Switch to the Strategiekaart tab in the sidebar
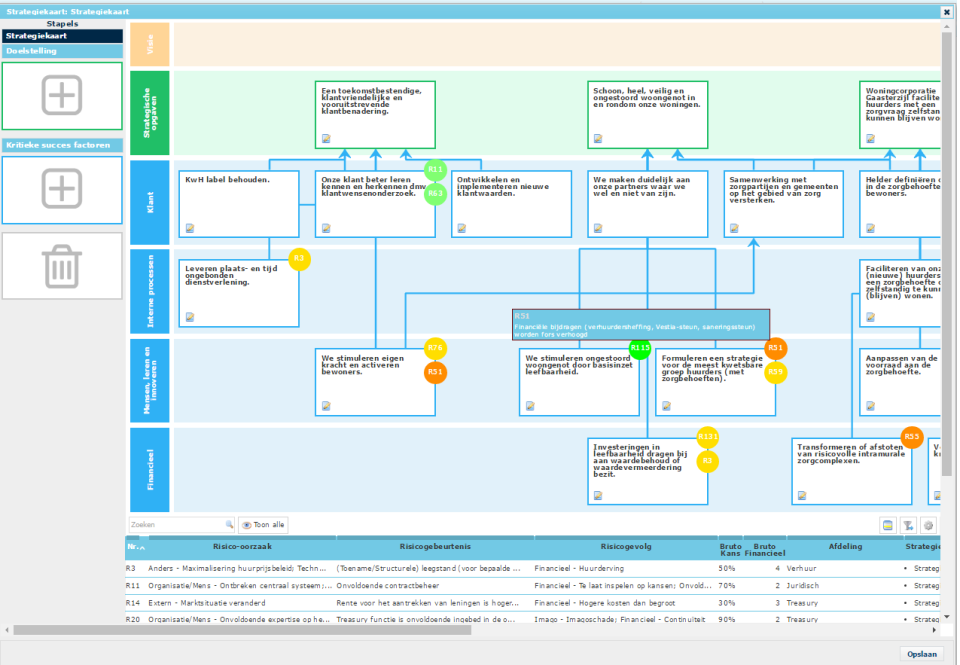 (61, 36)
